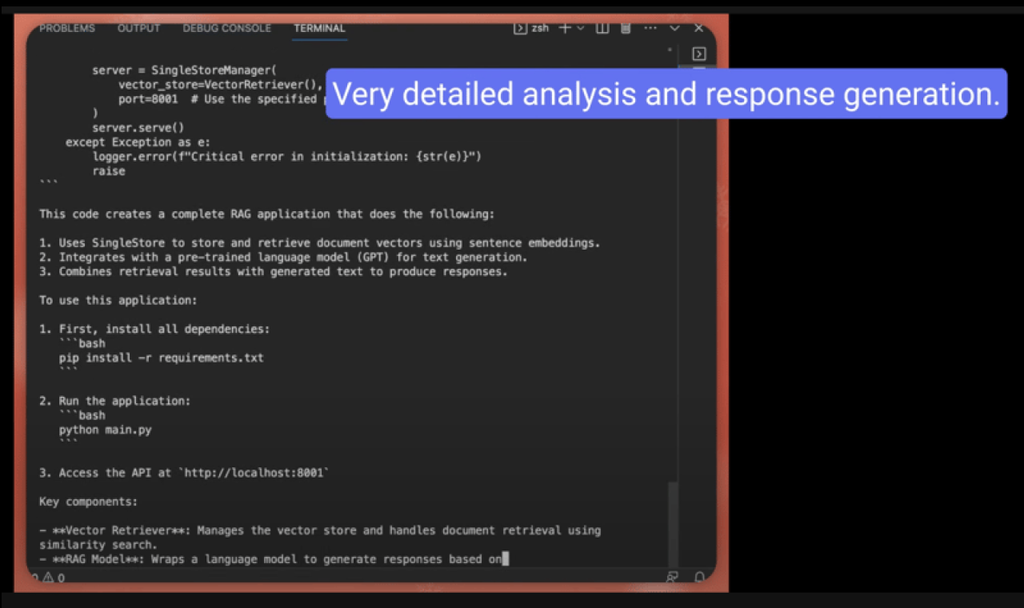Click '1. First, install all dependencies:' line
This screenshot has width=1024, height=608.
coord(154,329)
